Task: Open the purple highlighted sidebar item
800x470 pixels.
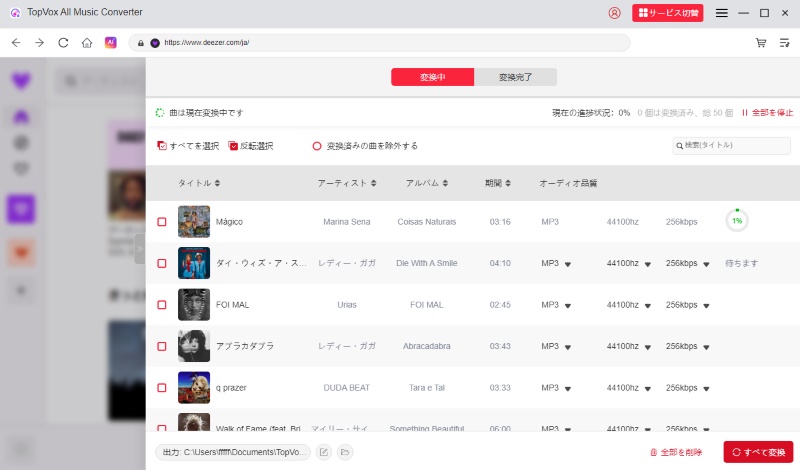Action: click(x=21, y=209)
